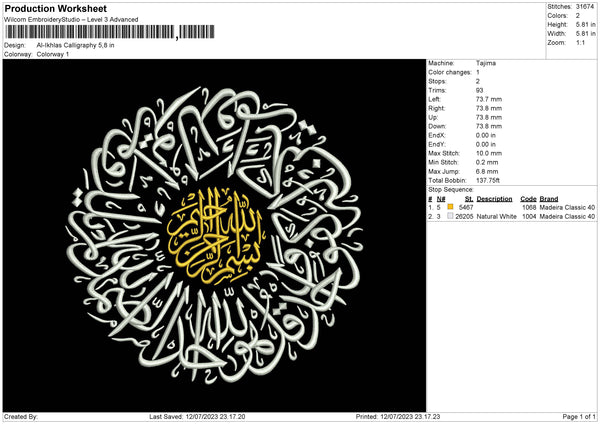Image resolution: width=600 pixels, height=424 pixels.
Task: Click Min Stitch value '0.2 mm'
Action: pyautogui.click(x=487, y=162)
